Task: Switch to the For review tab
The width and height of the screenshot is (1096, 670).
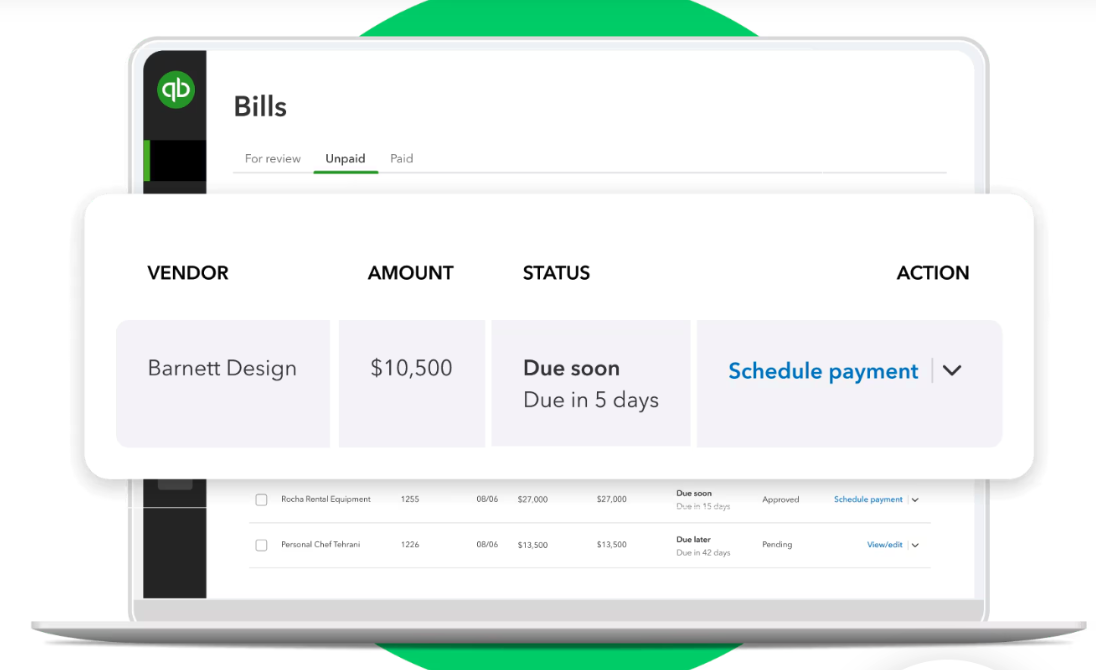Action: pos(273,159)
